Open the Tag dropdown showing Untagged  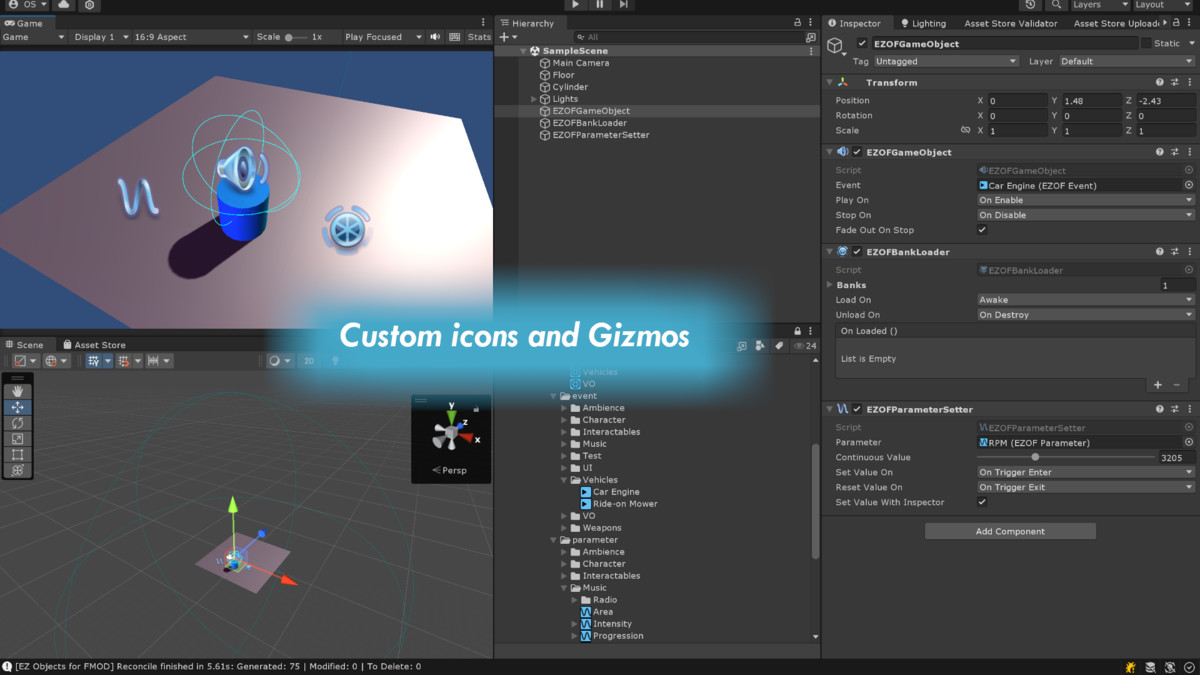click(x=947, y=61)
